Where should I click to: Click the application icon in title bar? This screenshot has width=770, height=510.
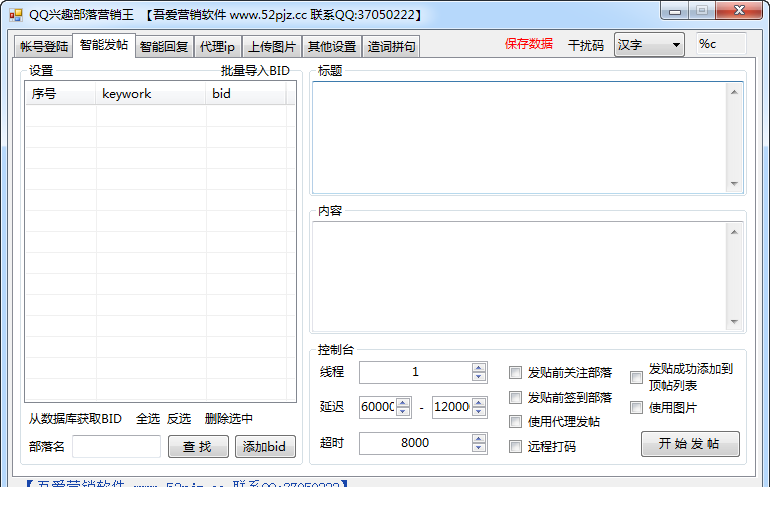click(x=15, y=15)
